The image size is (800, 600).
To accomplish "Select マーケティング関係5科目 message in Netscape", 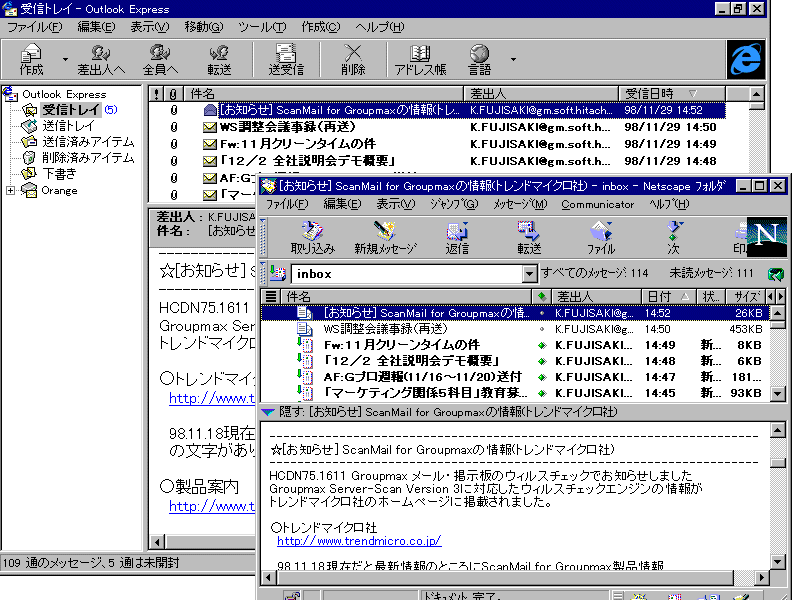I will pyautogui.click(x=515, y=393).
